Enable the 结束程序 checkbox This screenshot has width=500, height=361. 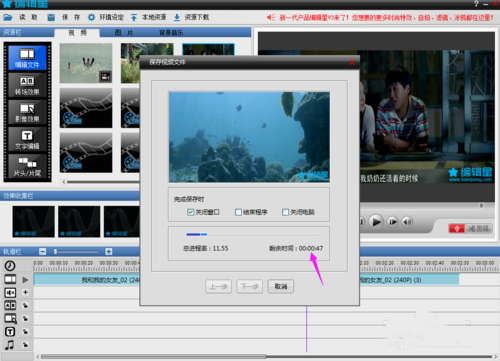[x=238, y=212]
